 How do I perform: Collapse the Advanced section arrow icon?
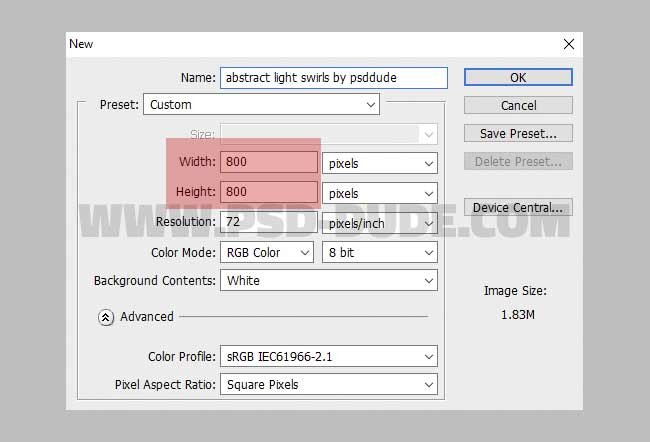tap(106, 317)
